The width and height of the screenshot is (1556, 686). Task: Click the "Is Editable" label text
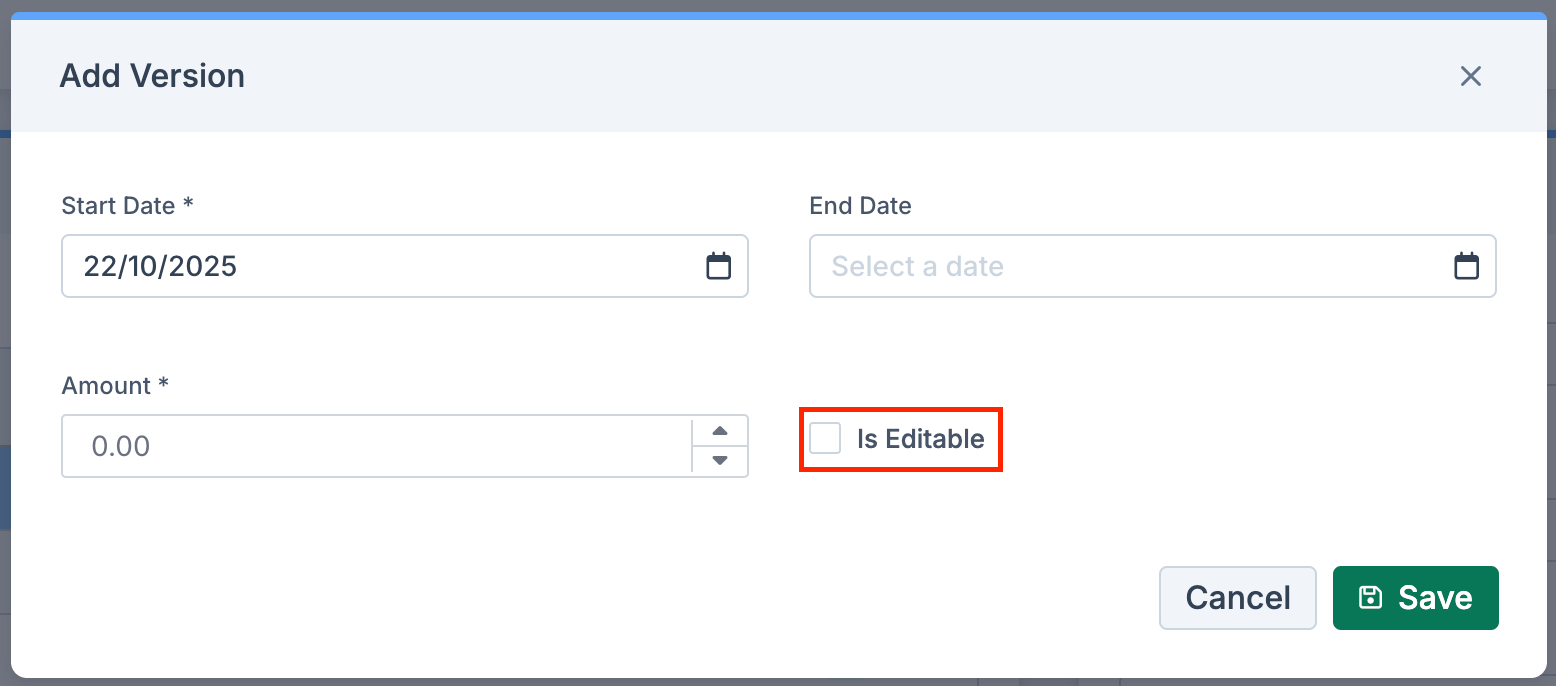pyautogui.click(x=920, y=439)
